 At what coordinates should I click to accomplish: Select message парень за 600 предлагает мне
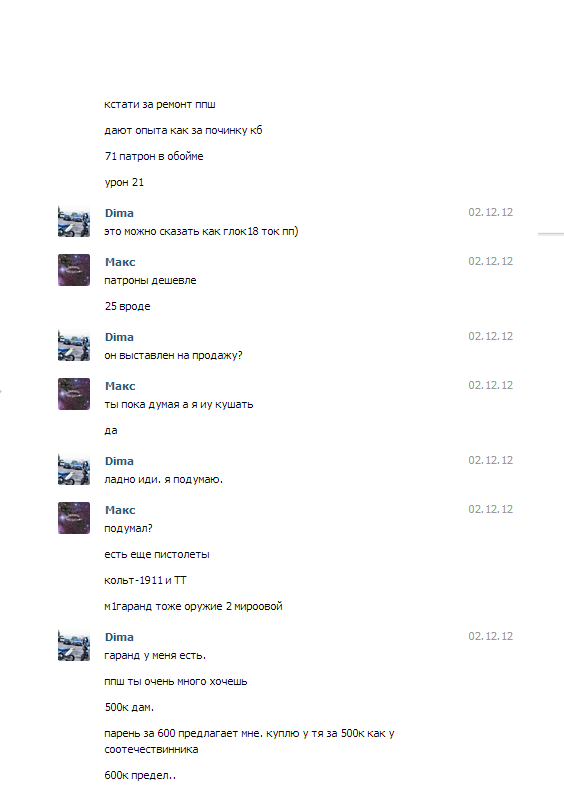click(249, 741)
